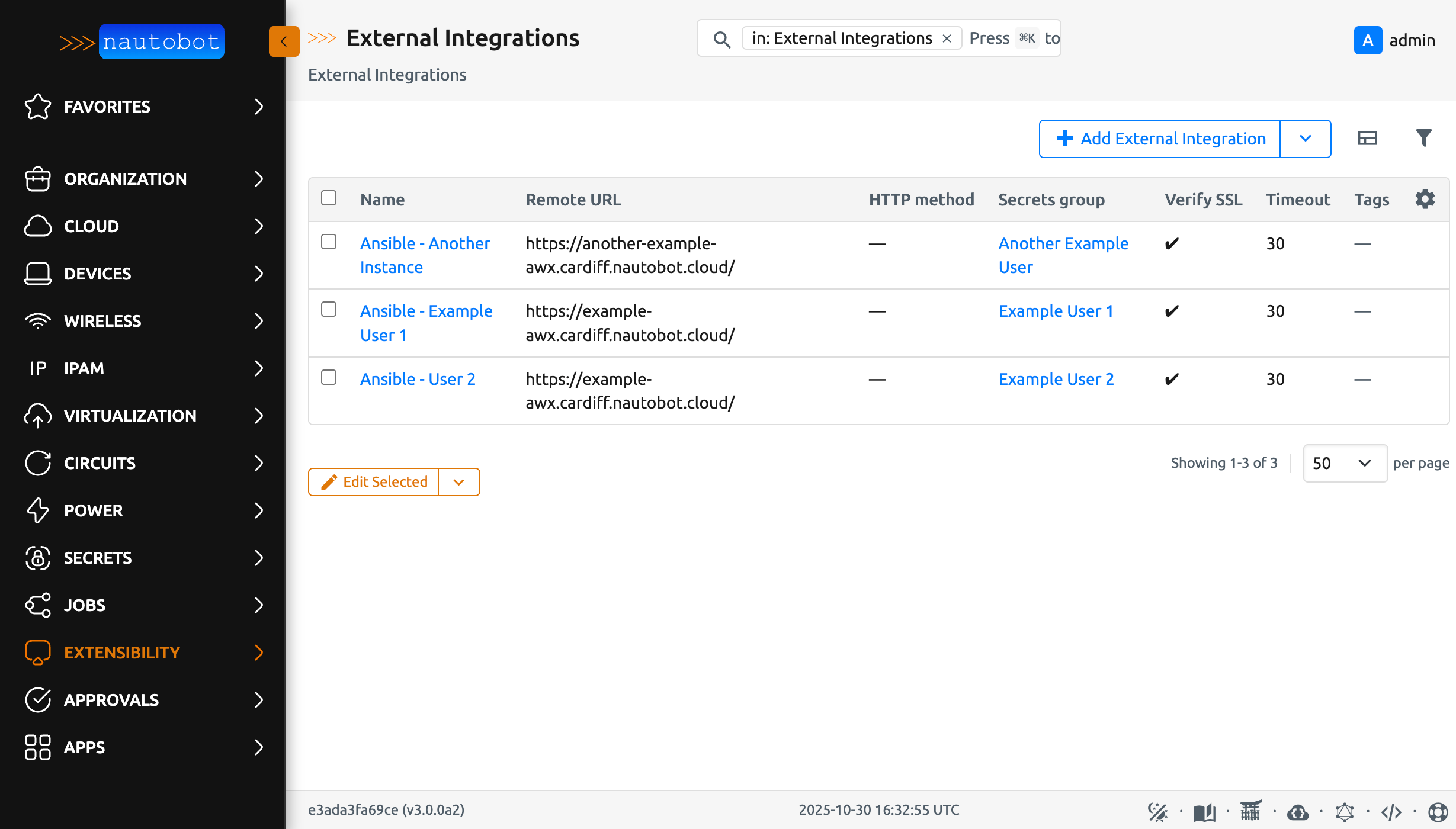
Task: Expand the Add External Integration dropdown chevron
Action: [1306, 138]
